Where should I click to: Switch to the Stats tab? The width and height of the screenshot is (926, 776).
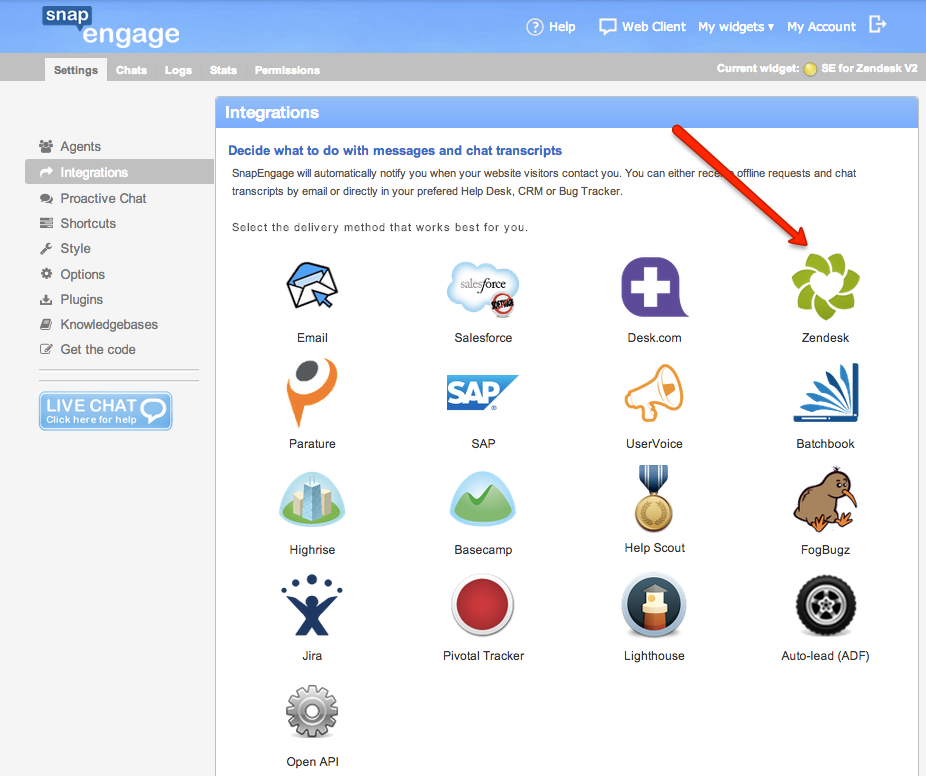tap(223, 70)
